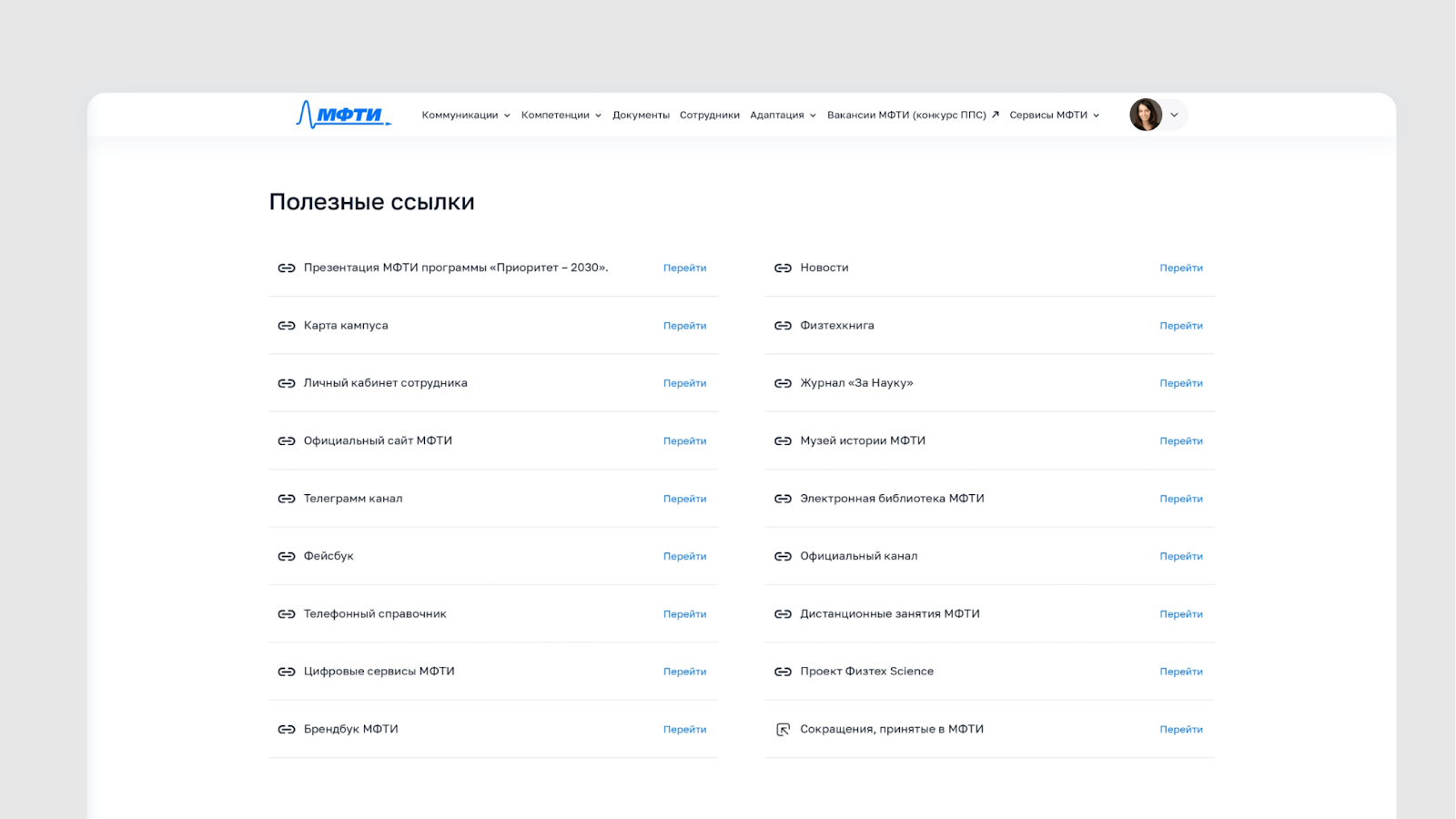
Task: Click the user profile avatar photo
Action: coord(1146,115)
